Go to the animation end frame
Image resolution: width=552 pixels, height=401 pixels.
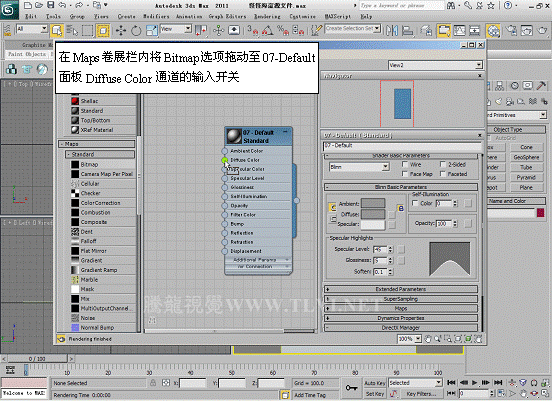(x=498, y=382)
